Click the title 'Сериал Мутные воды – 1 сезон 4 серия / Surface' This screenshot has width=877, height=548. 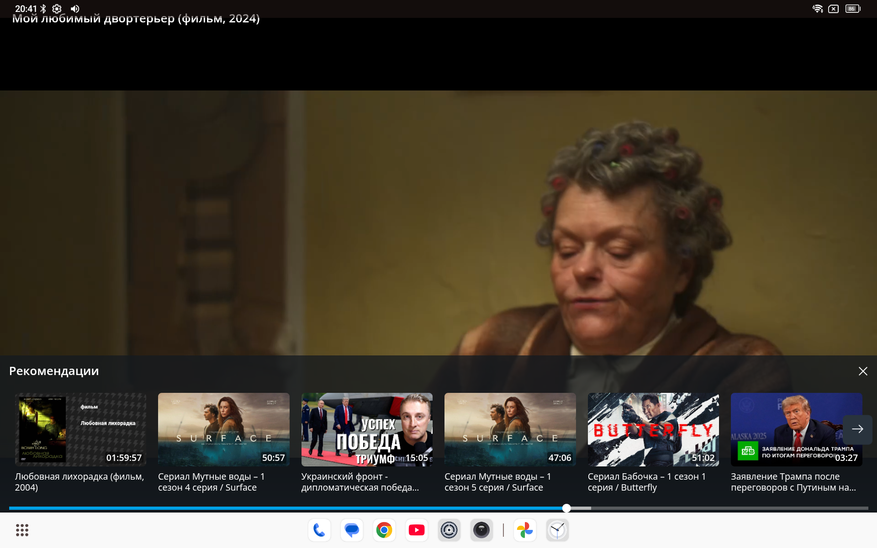point(211,482)
